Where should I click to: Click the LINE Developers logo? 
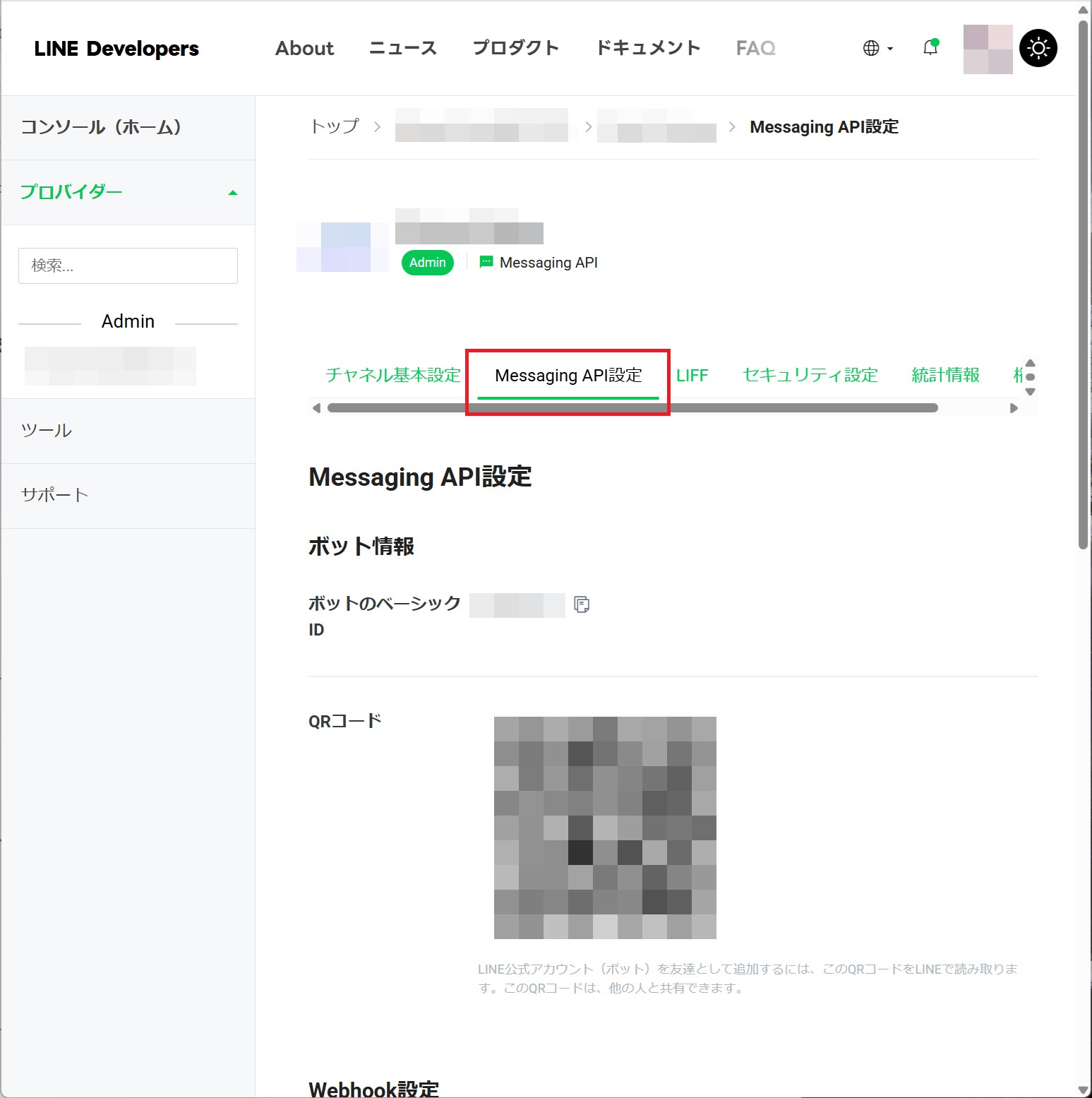pos(116,48)
